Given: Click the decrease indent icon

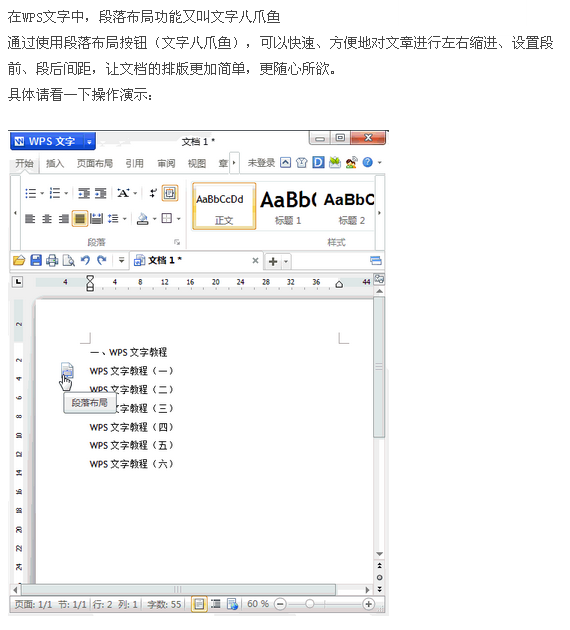Looking at the screenshot, I should point(84,193).
